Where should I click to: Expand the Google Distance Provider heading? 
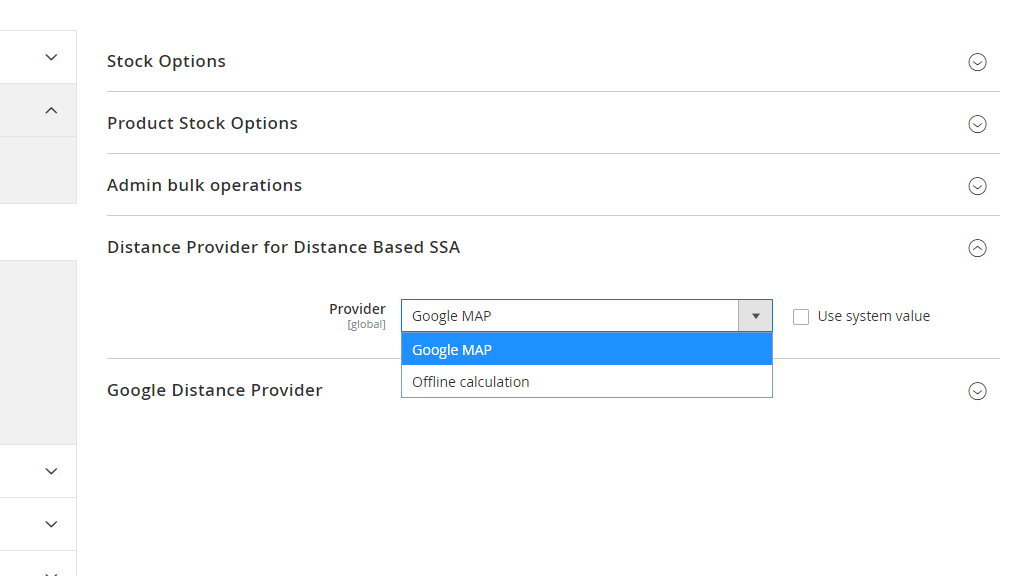tap(215, 391)
